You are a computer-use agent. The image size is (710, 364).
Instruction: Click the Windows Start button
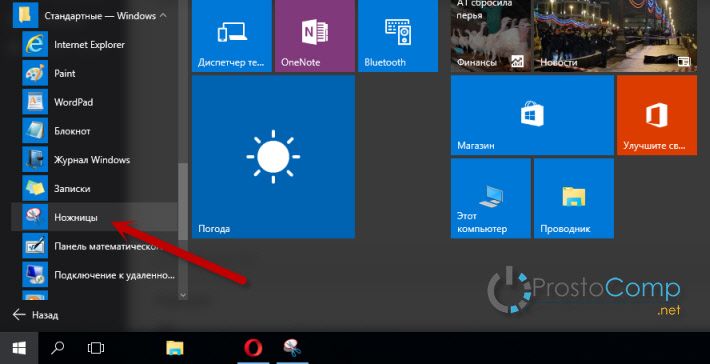click(19, 348)
